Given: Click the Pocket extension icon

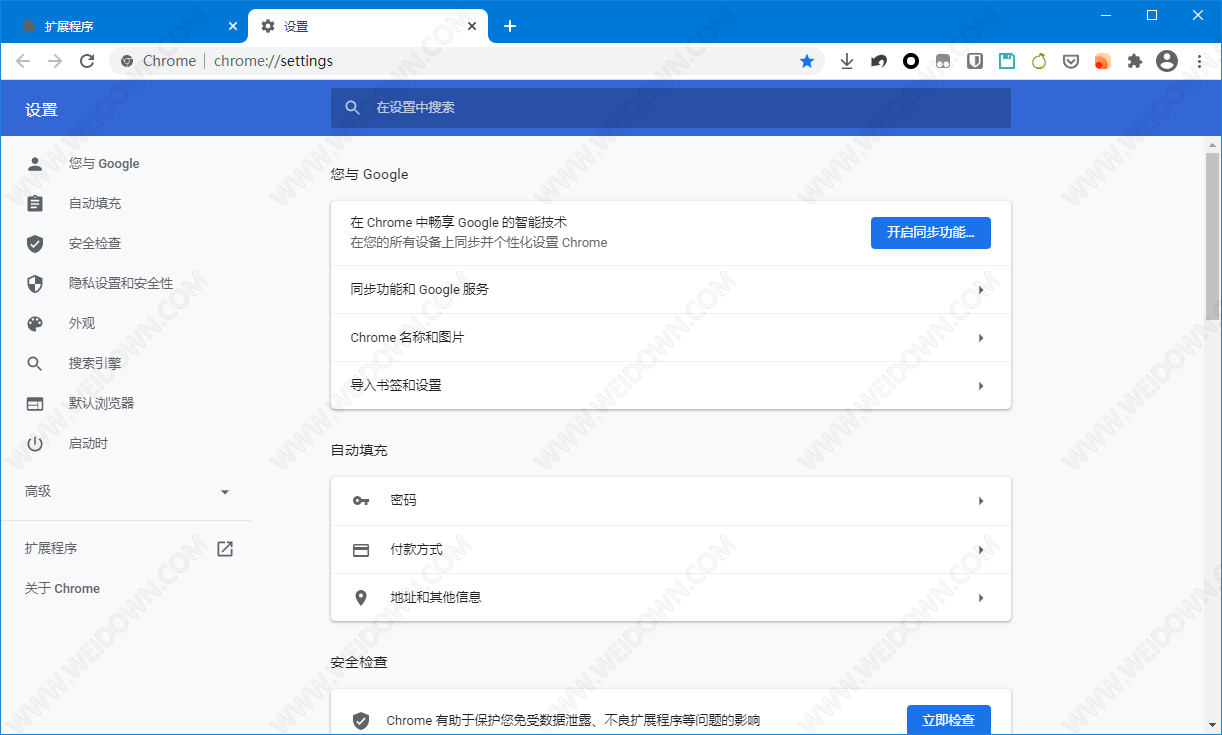Looking at the screenshot, I should (x=1071, y=61).
